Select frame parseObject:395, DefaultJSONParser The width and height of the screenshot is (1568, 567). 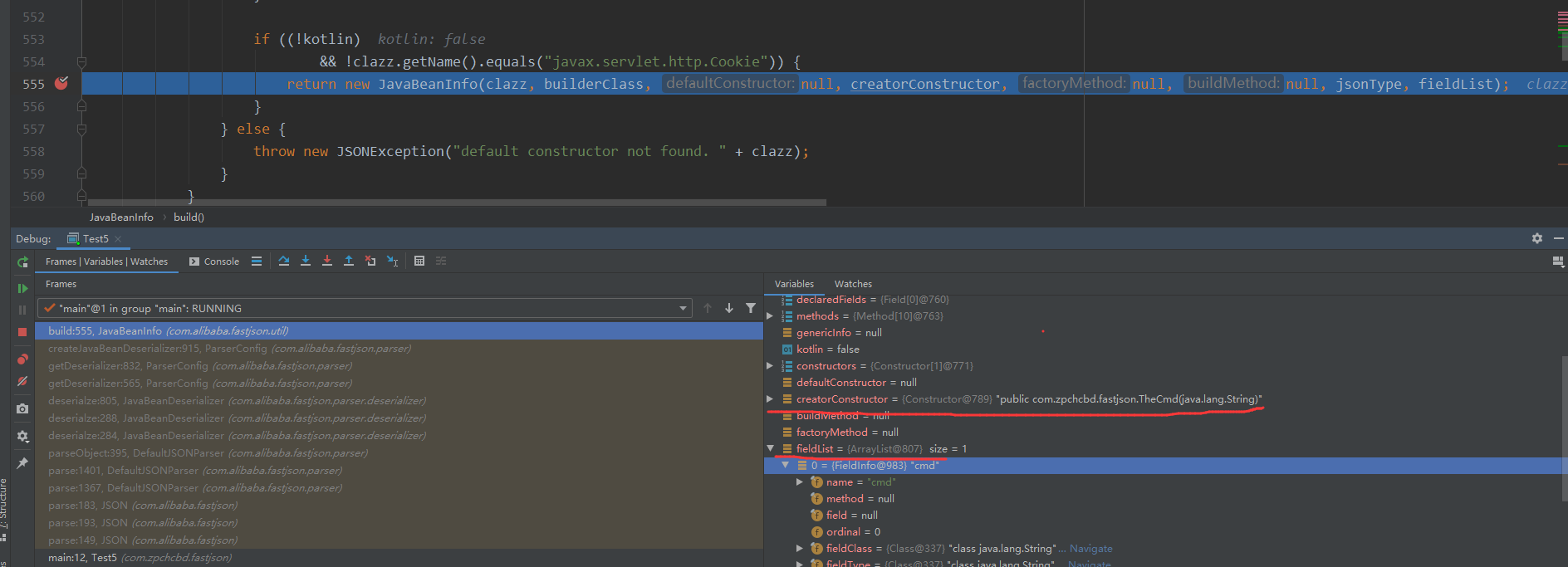point(399,453)
